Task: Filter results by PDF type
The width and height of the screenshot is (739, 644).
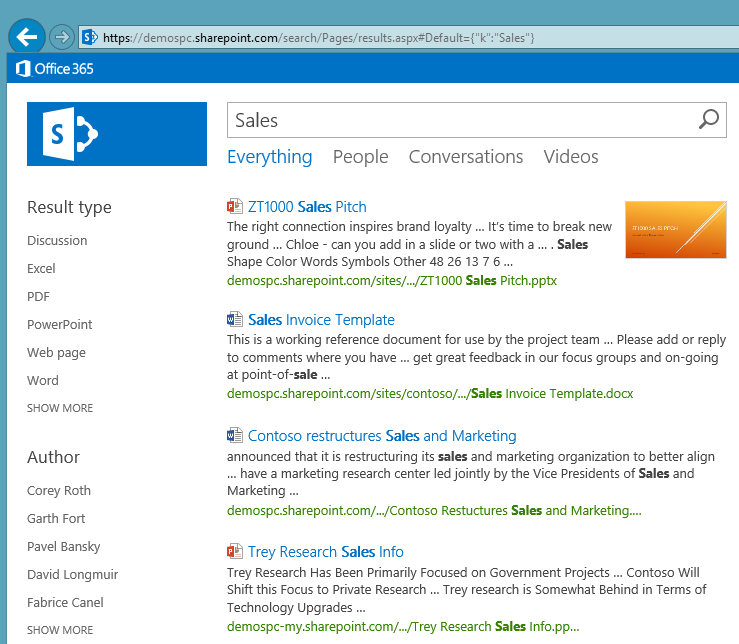Action: 38,297
